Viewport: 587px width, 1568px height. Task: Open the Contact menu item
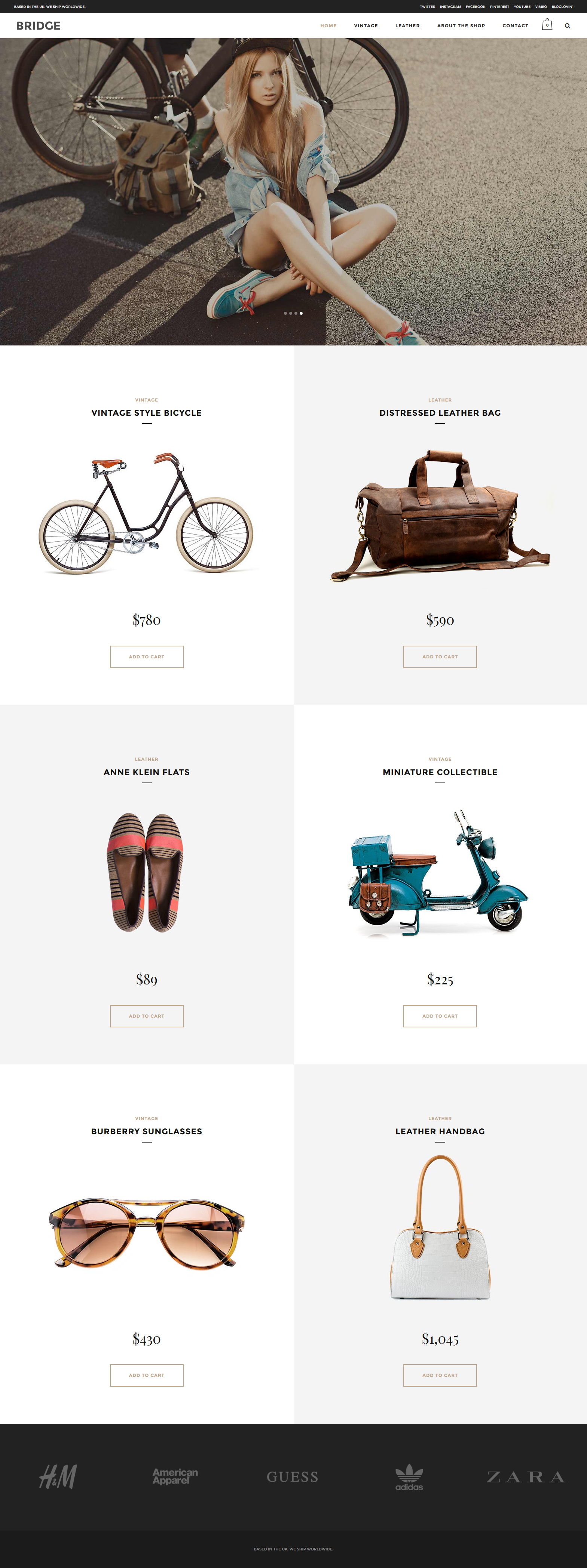point(515,25)
